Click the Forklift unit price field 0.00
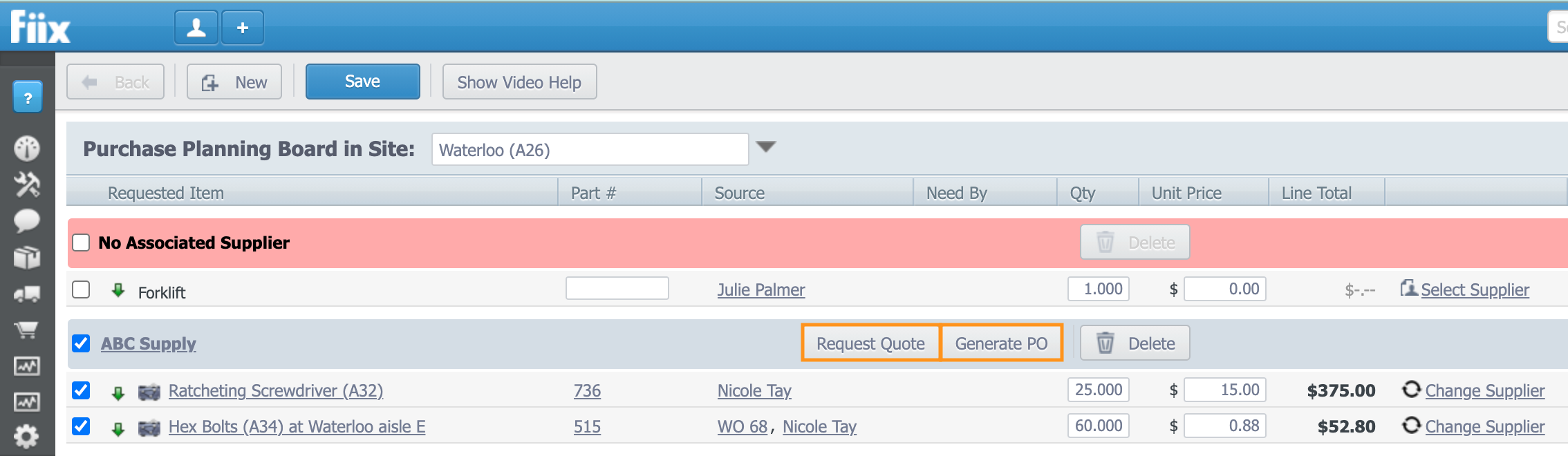This screenshot has width=1568, height=456. click(x=1225, y=289)
